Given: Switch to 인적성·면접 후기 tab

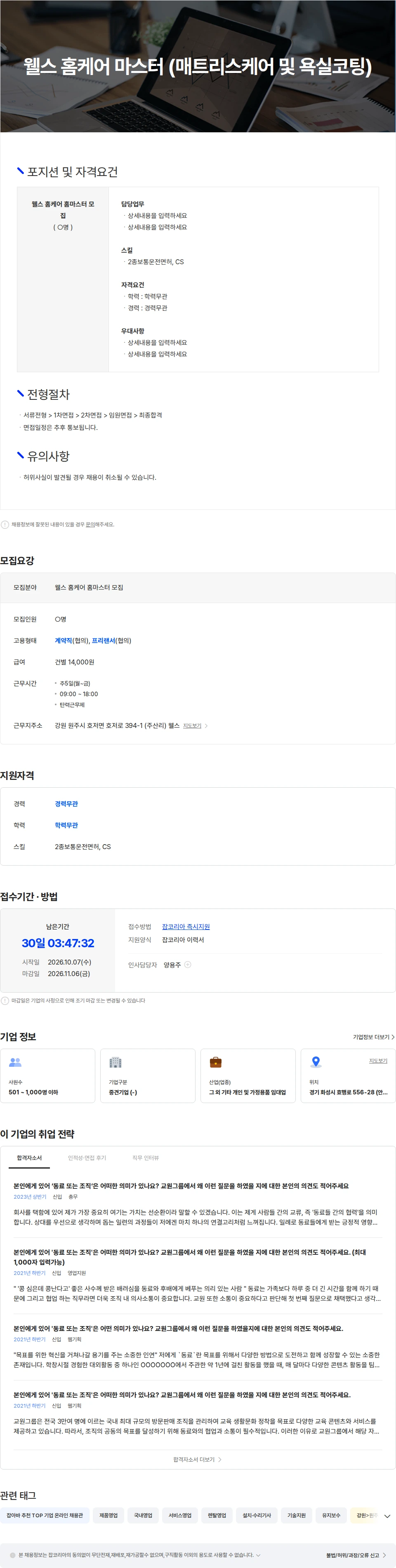Looking at the screenshot, I should [87, 1158].
